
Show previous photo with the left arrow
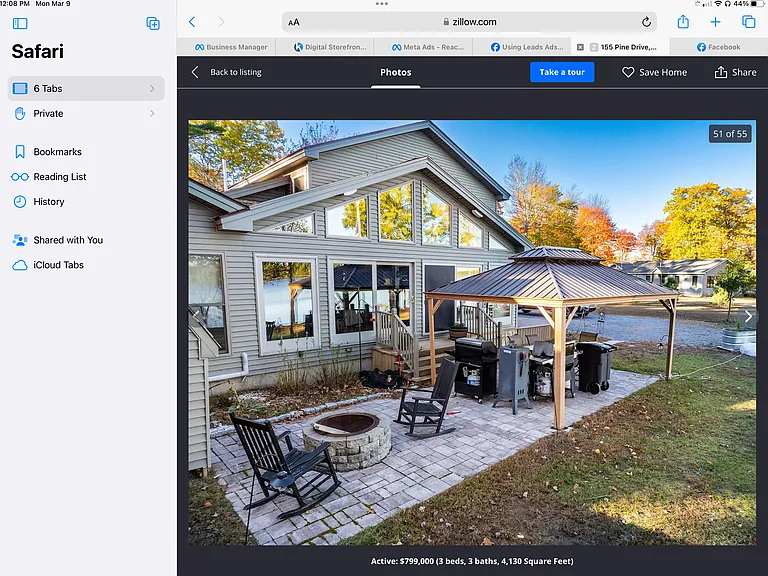coord(196,316)
